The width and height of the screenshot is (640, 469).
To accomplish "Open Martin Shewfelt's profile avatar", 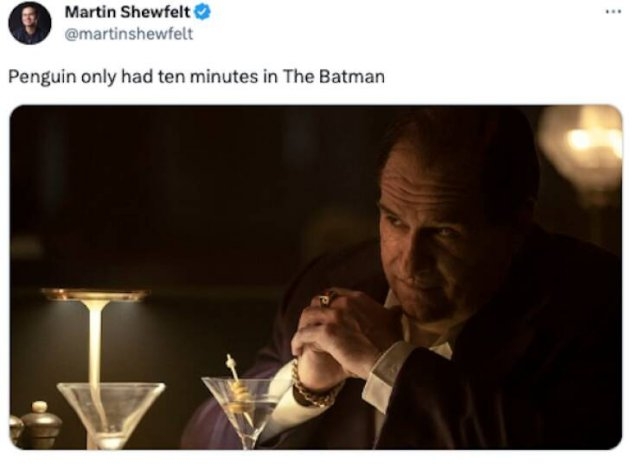I will (x=29, y=23).
